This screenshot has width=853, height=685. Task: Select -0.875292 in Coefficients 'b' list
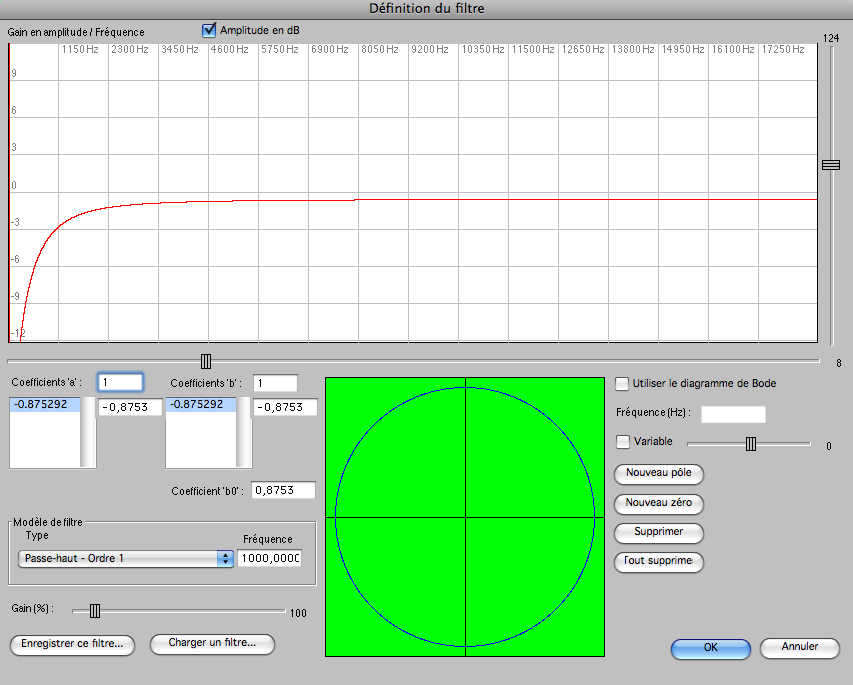point(201,404)
